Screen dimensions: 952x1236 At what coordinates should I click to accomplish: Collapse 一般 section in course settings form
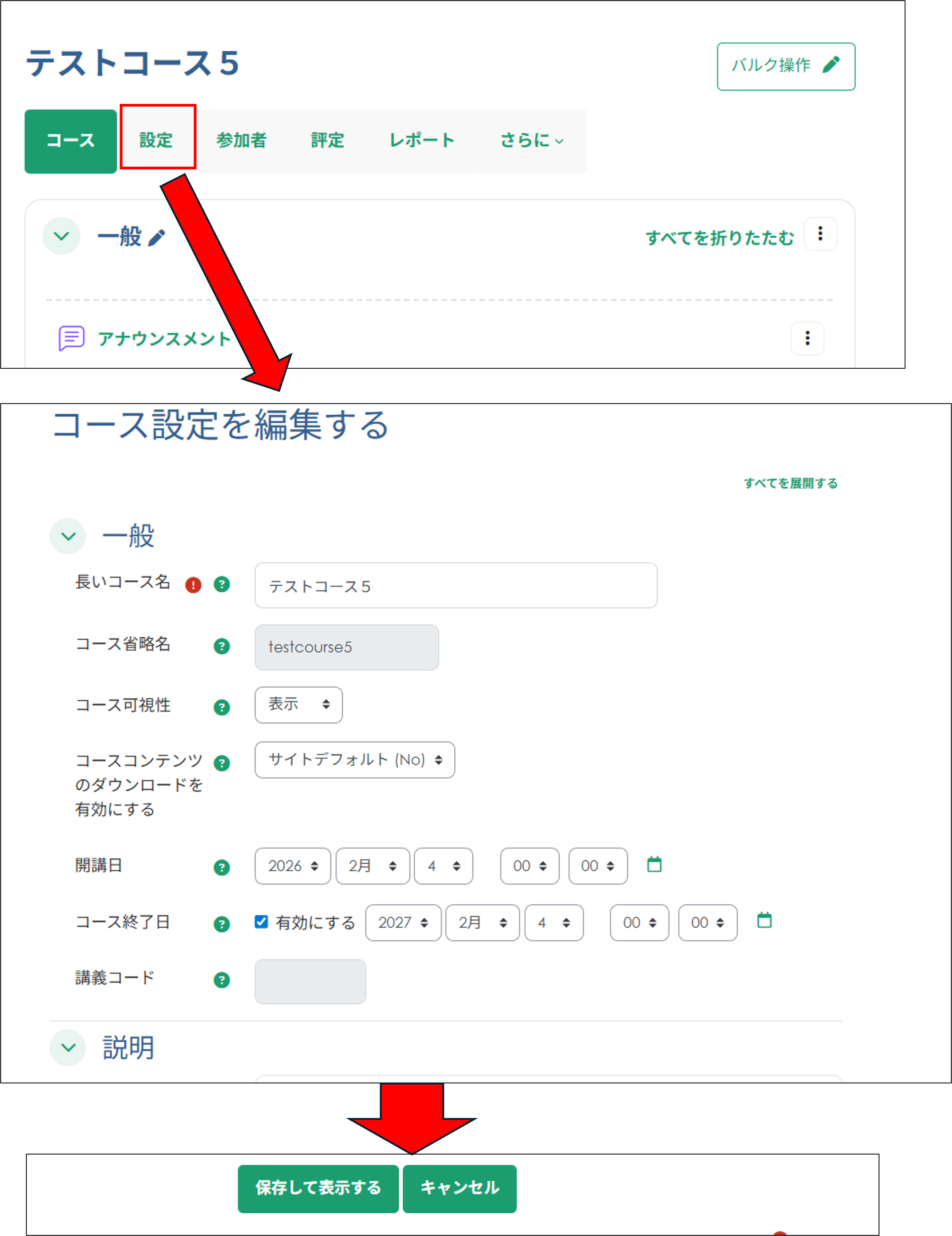pyautogui.click(x=68, y=536)
